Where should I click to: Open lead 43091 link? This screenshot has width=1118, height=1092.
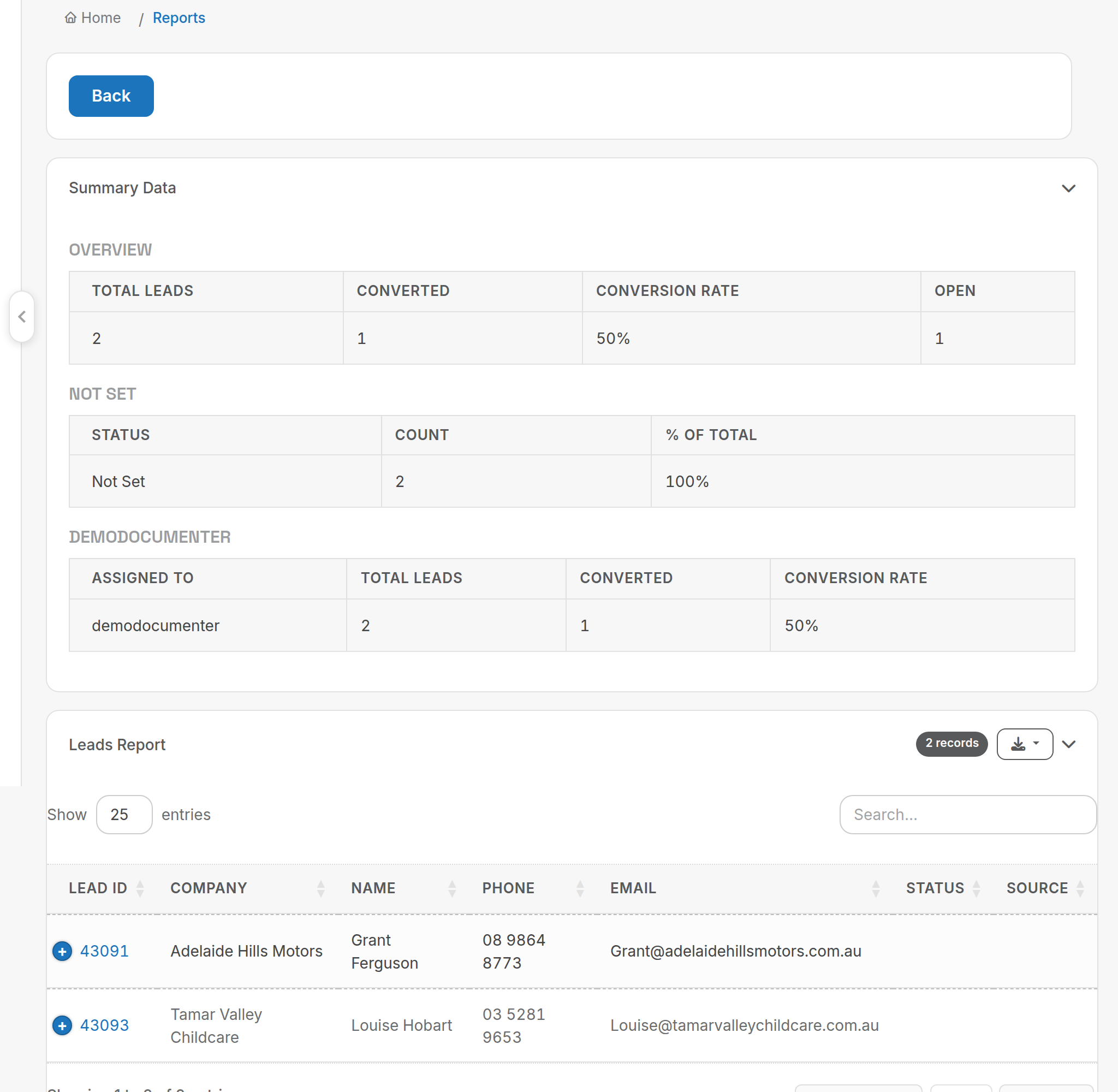[104, 951]
